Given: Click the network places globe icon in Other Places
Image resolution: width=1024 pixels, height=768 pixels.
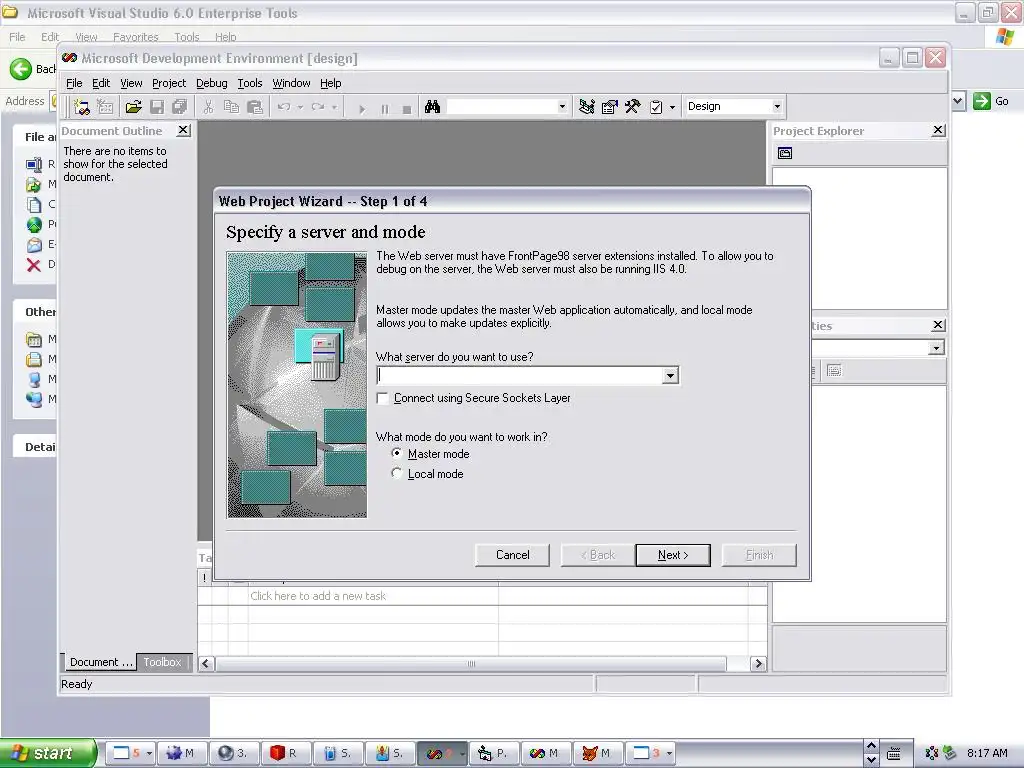Looking at the screenshot, I should pyautogui.click(x=34, y=399).
